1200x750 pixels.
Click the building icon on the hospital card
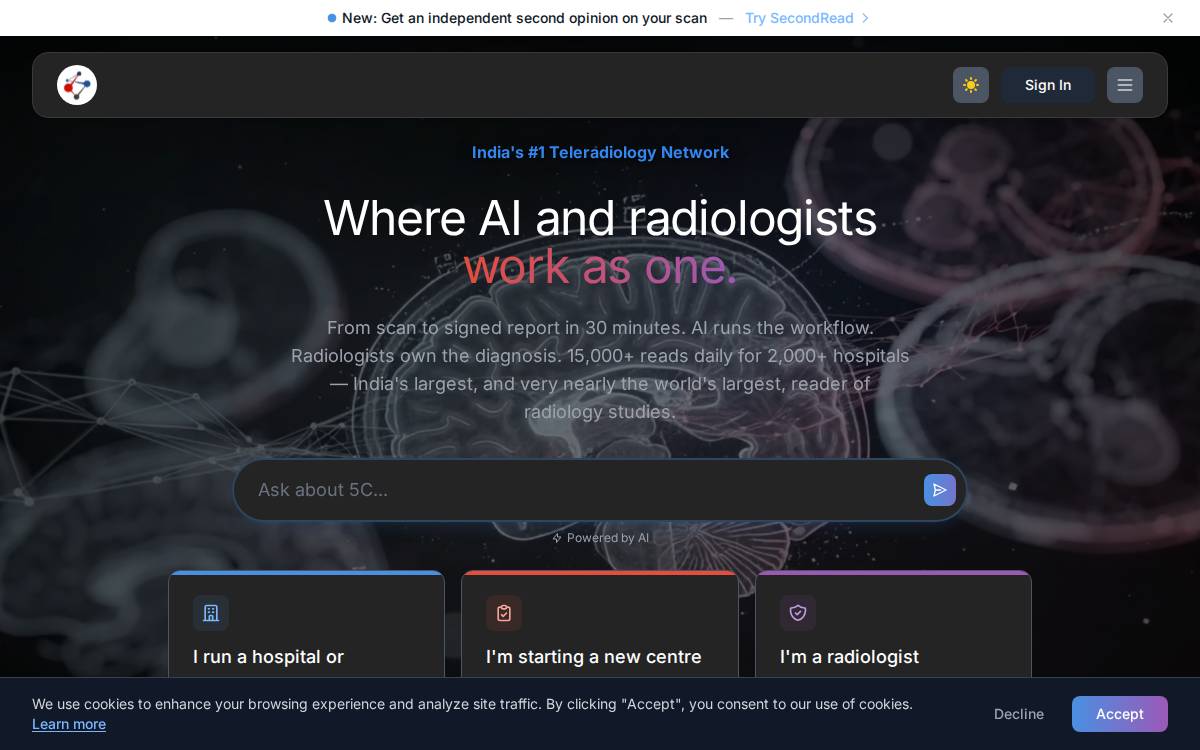tap(211, 613)
